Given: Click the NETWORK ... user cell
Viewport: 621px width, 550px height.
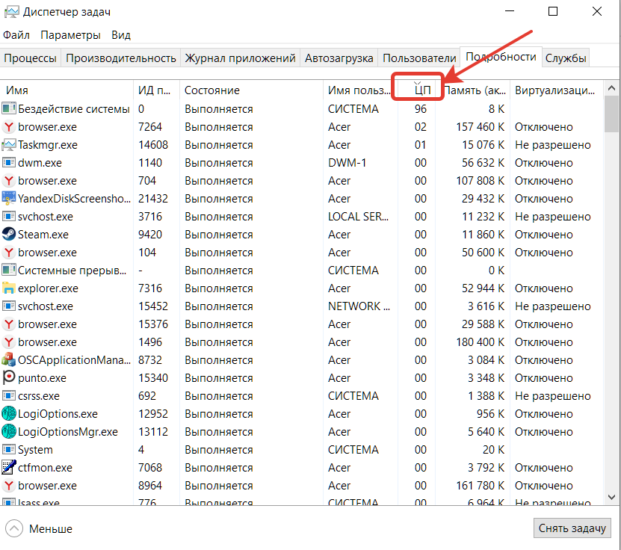Looking at the screenshot, I should click(x=359, y=306).
